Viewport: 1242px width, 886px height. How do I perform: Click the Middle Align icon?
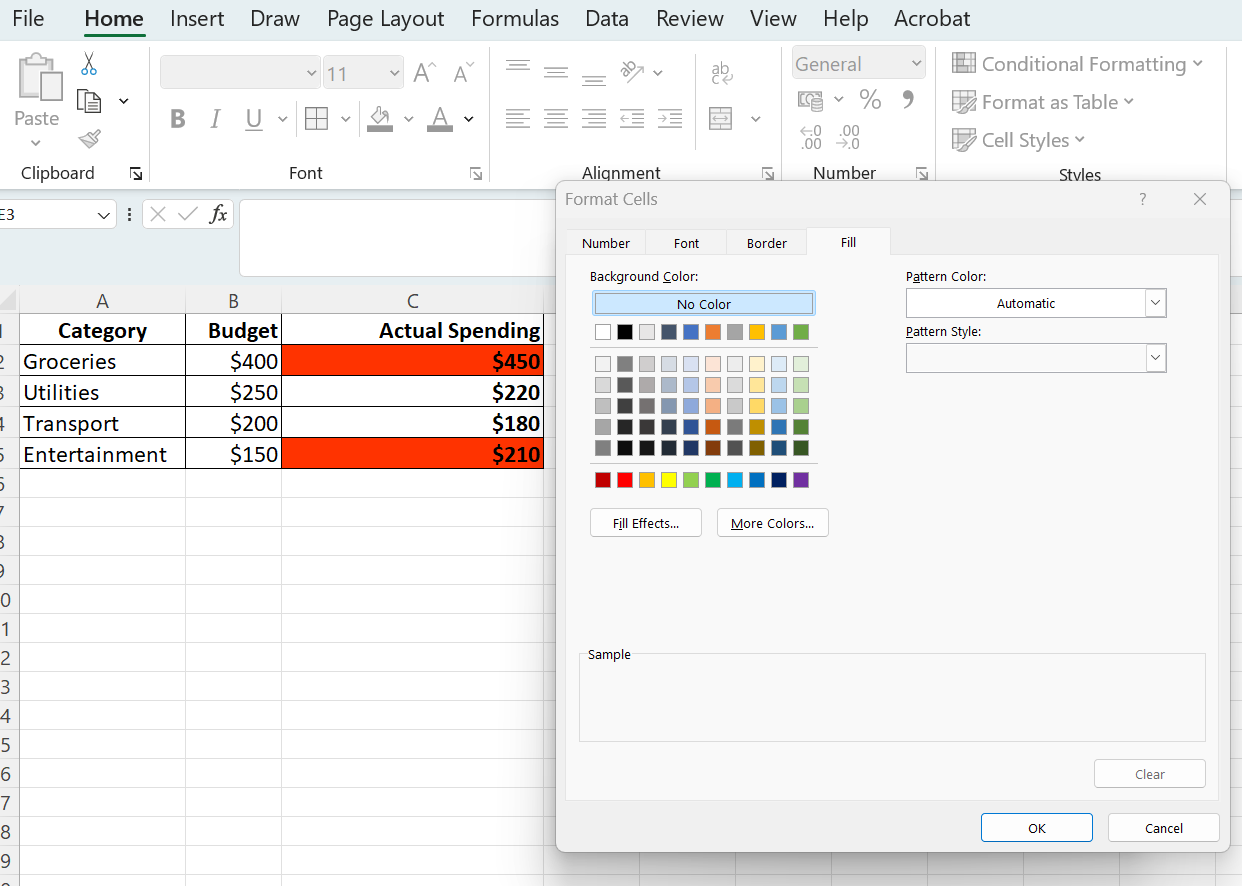[x=556, y=72]
